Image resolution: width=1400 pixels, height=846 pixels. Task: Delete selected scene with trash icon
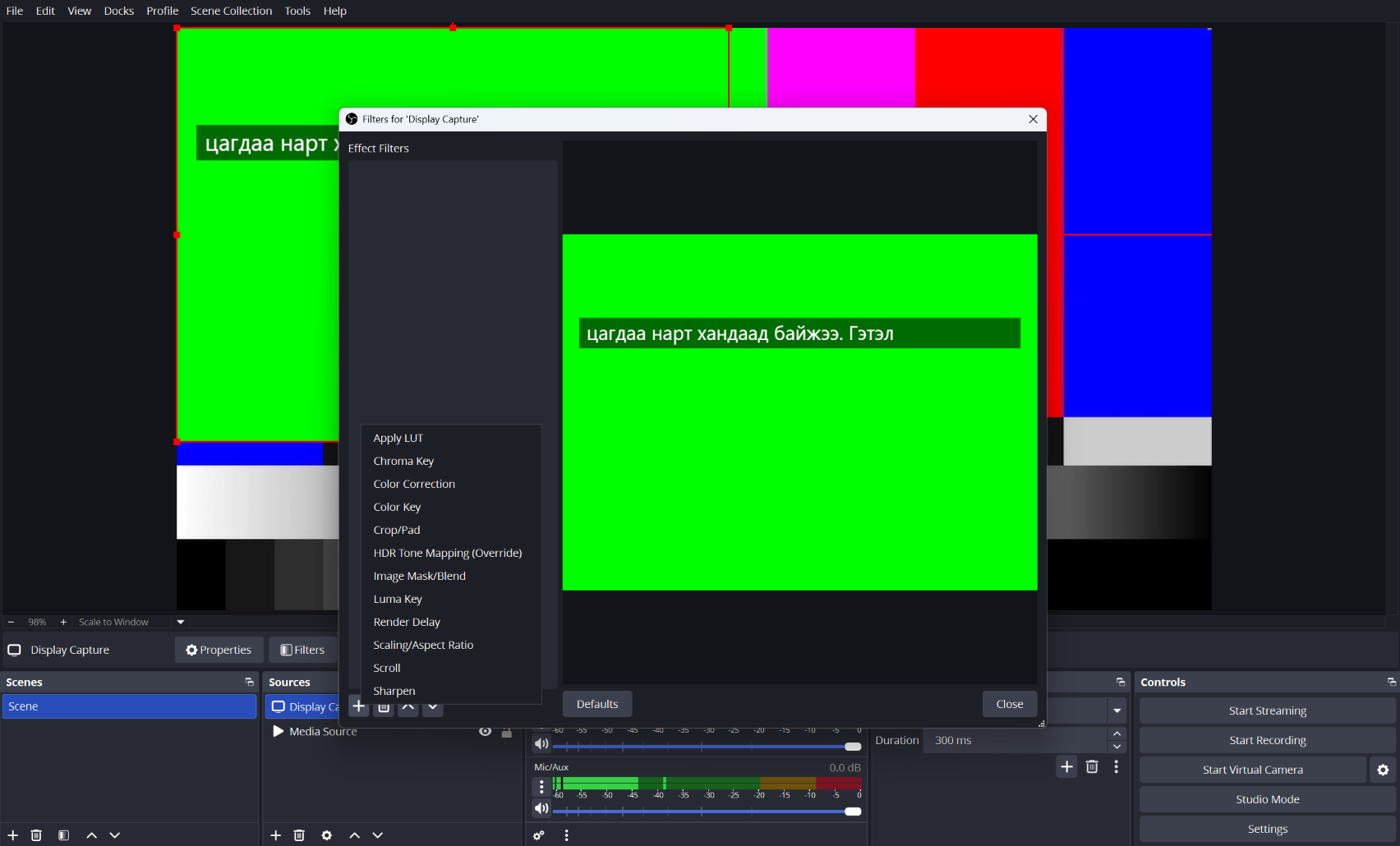click(x=36, y=835)
